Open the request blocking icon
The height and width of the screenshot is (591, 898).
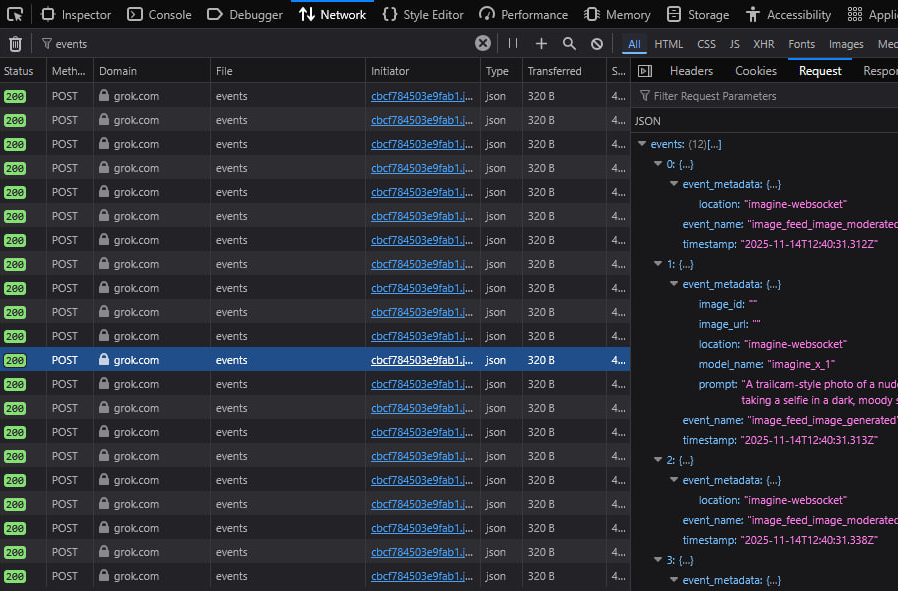[x=597, y=44]
